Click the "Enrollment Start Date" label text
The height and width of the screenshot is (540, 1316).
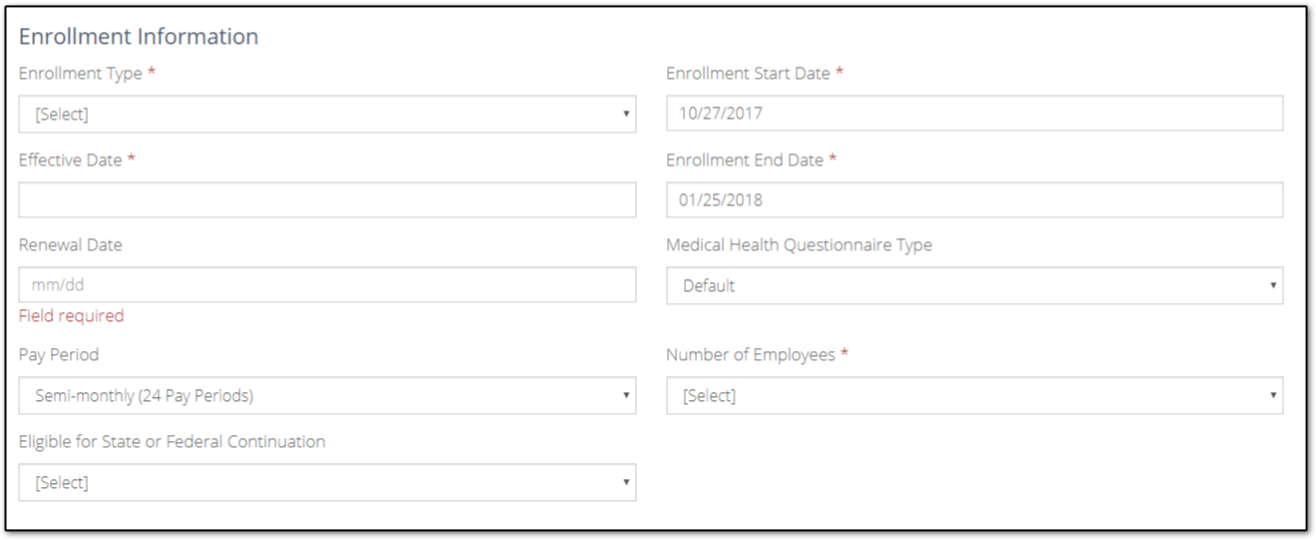click(748, 74)
